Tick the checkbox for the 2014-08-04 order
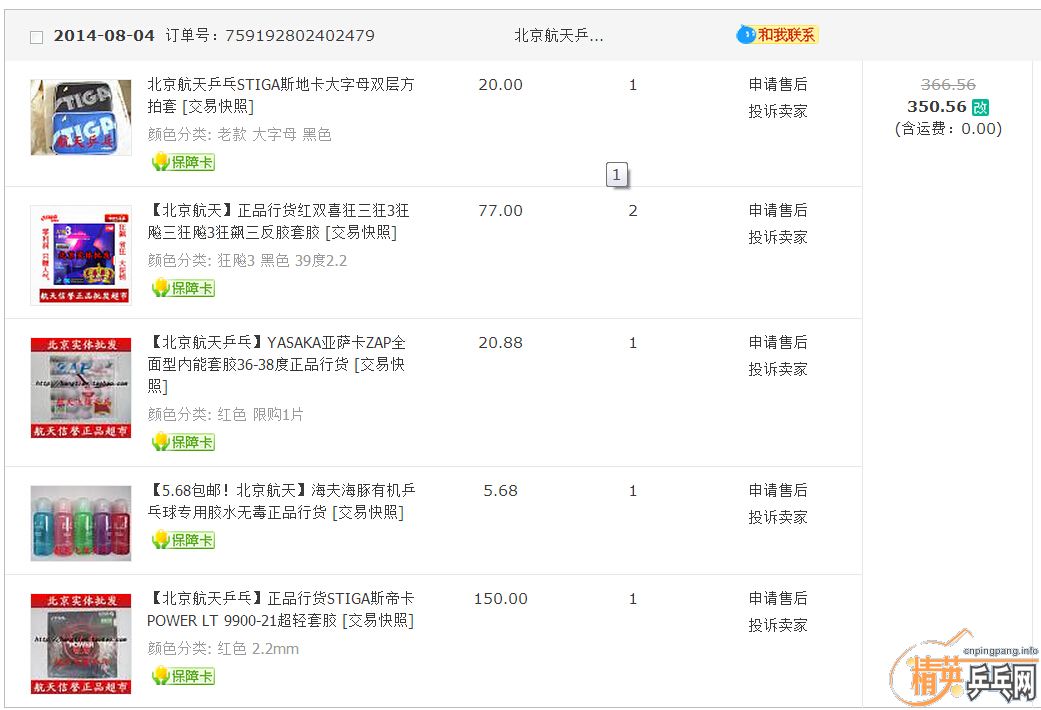 pyautogui.click(x=37, y=37)
